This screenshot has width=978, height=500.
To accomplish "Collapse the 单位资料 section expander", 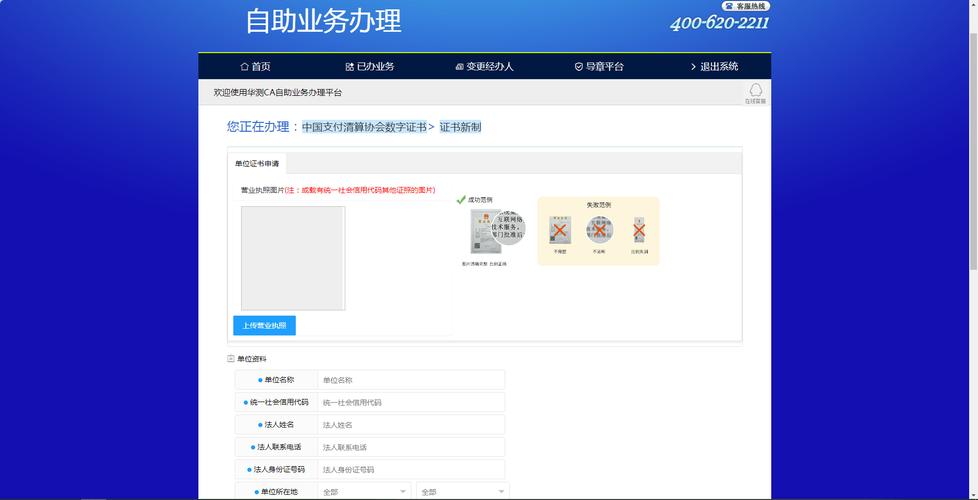I will pos(231,358).
